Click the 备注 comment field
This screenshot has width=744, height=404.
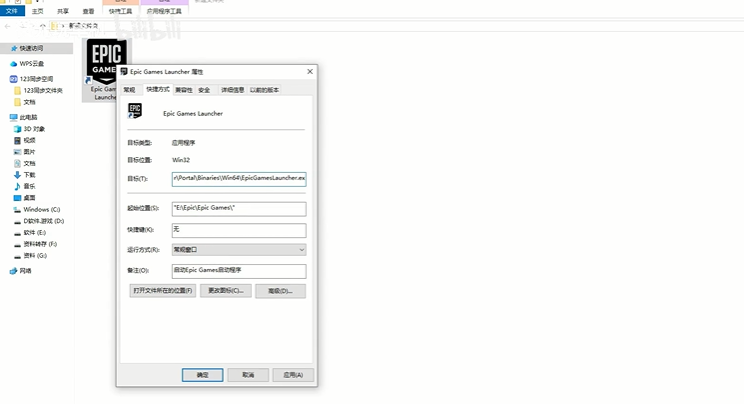click(x=238, y=270)
